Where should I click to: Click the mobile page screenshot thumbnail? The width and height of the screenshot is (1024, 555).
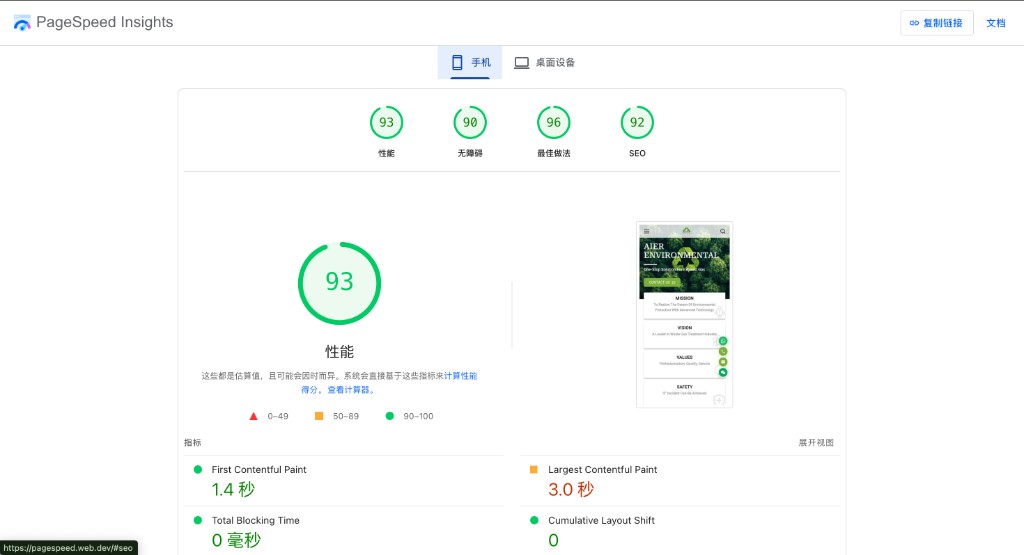tap(684, 315)
